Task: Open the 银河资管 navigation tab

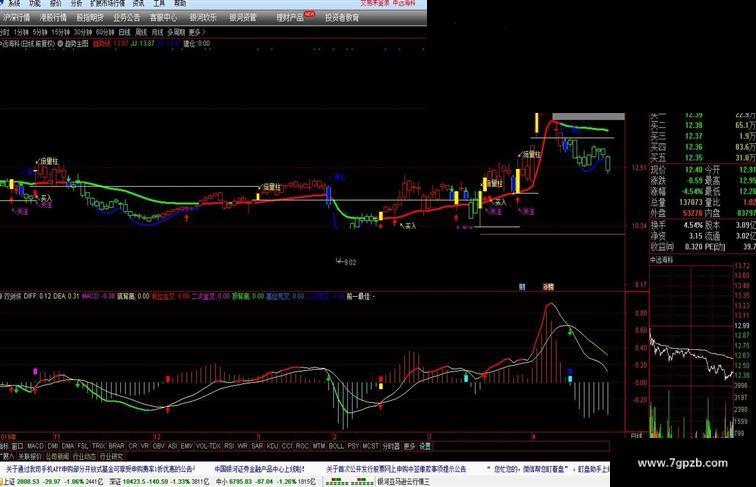Action: (x=243, y=17)
